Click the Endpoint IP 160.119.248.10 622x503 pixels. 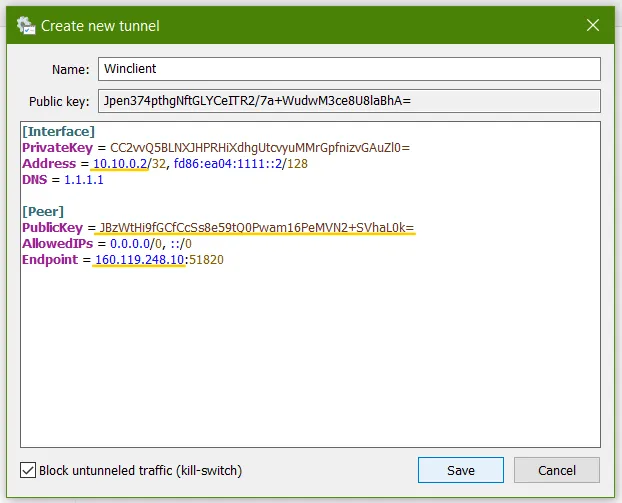point(139,260)
